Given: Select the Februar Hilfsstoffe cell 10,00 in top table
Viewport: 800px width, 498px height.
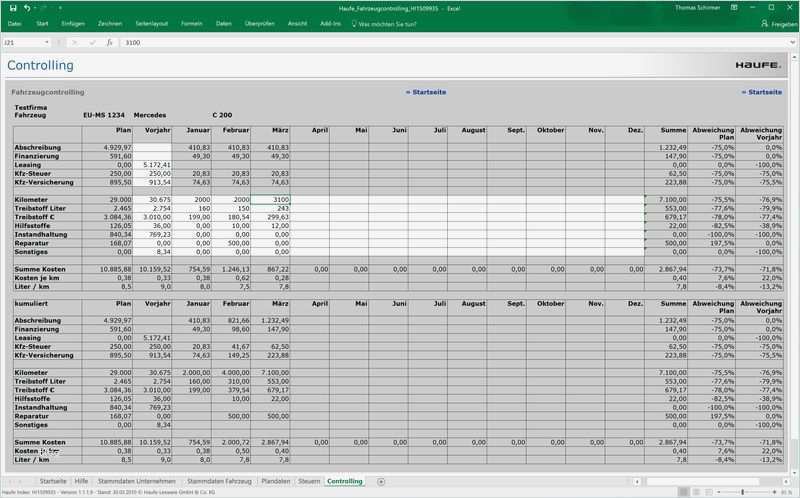Looking at the screenshot, I should click(231, 226).
